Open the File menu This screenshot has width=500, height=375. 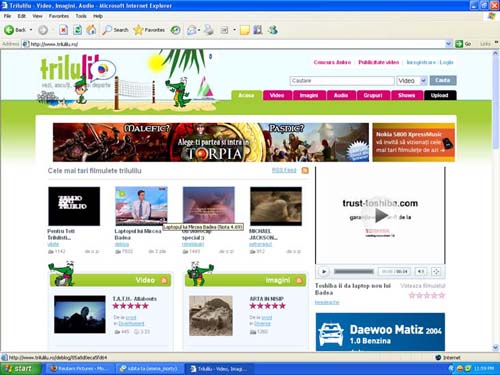coord(7,16)
